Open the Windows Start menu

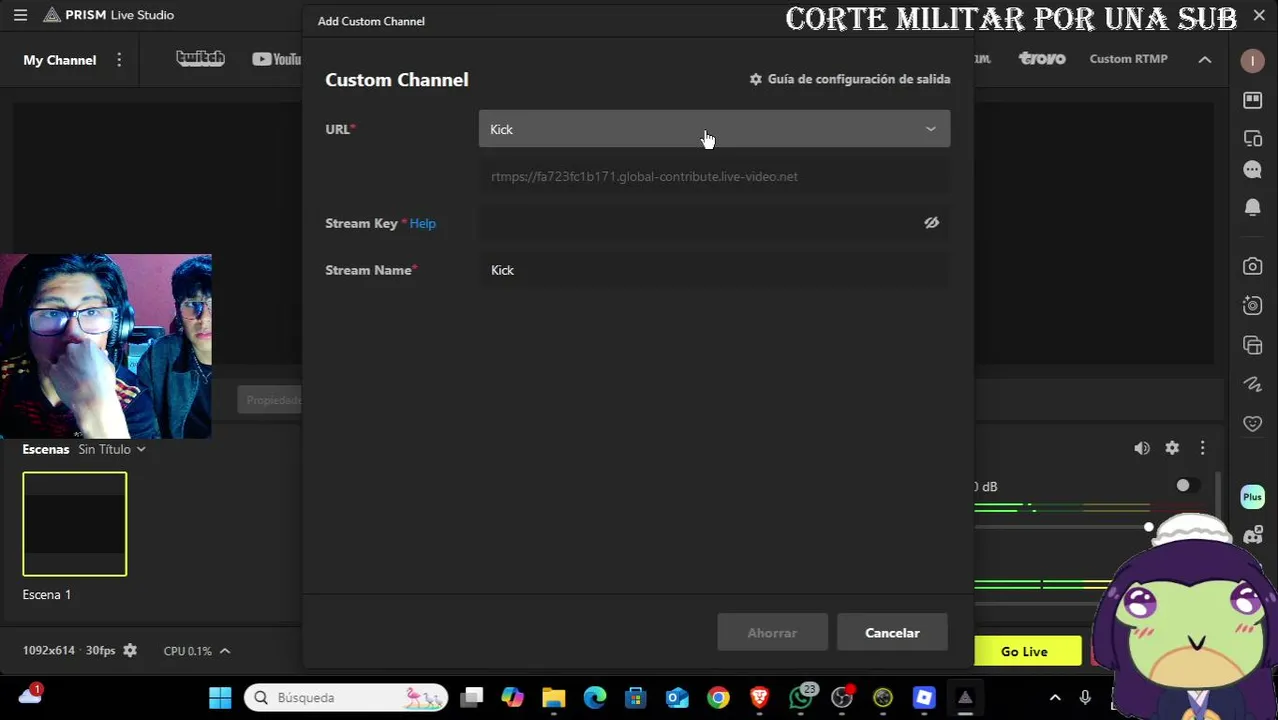(x=220, y=698)
